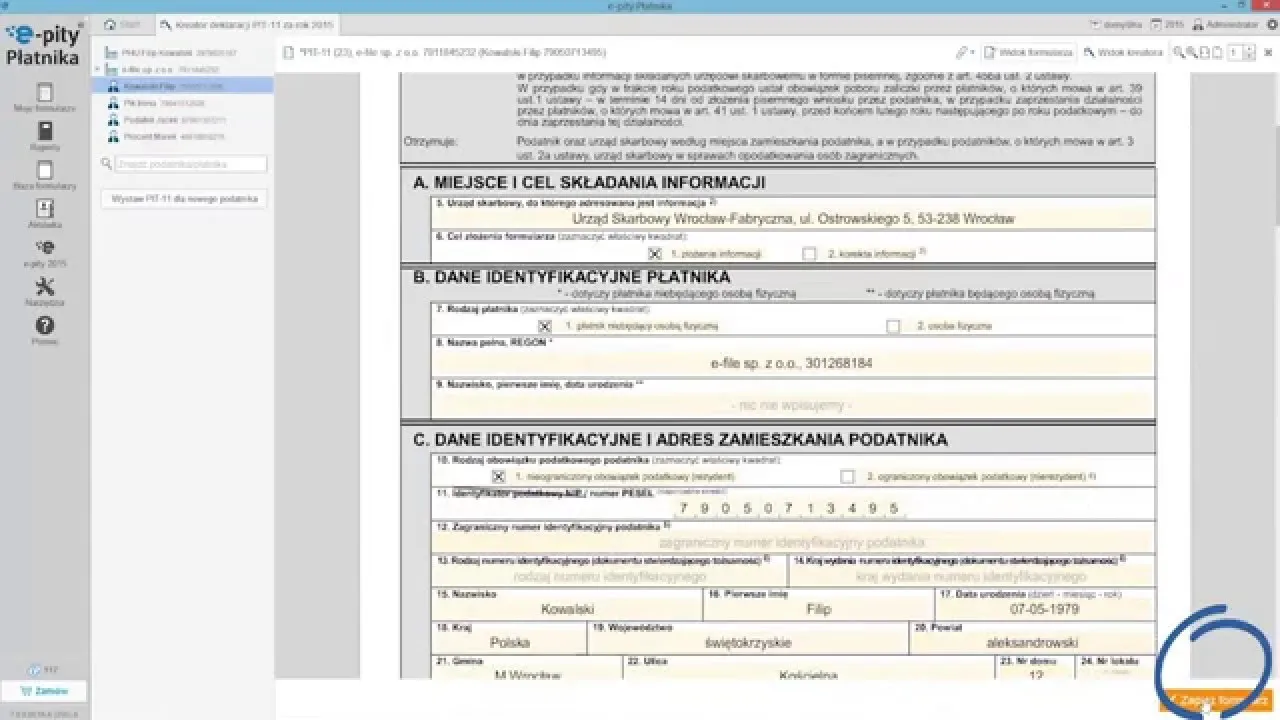Click Wystaw PIT-11 dla nowego podatnika
This screenshot has width=1280, height=720.
point(183,198)
